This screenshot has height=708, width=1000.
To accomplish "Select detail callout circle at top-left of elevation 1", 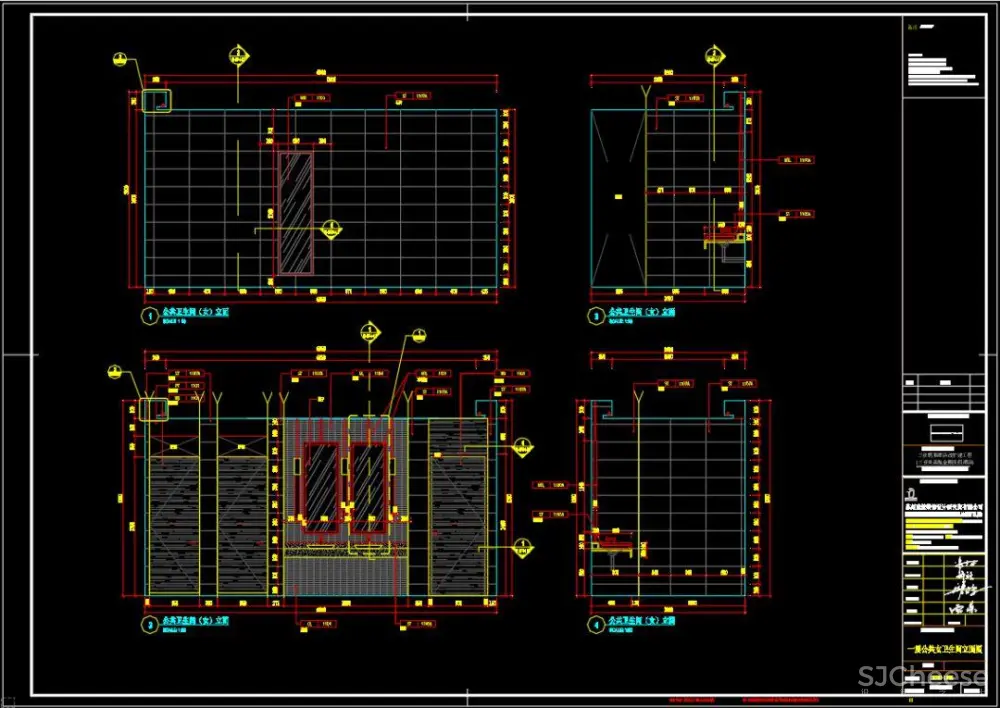I will point(120,61).
